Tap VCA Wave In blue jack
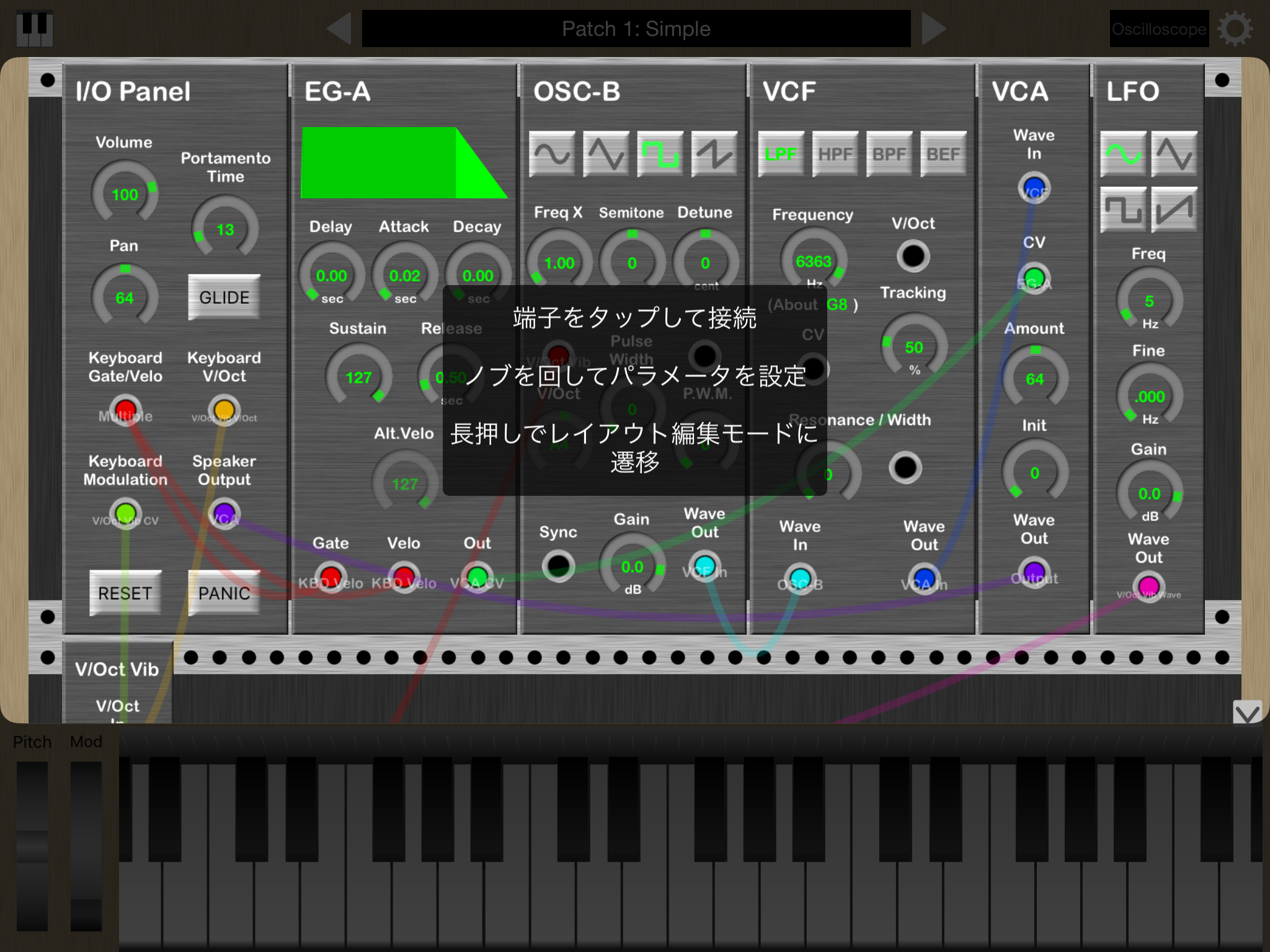Viewport: 1270px width, 952px height. [1034, 188]
